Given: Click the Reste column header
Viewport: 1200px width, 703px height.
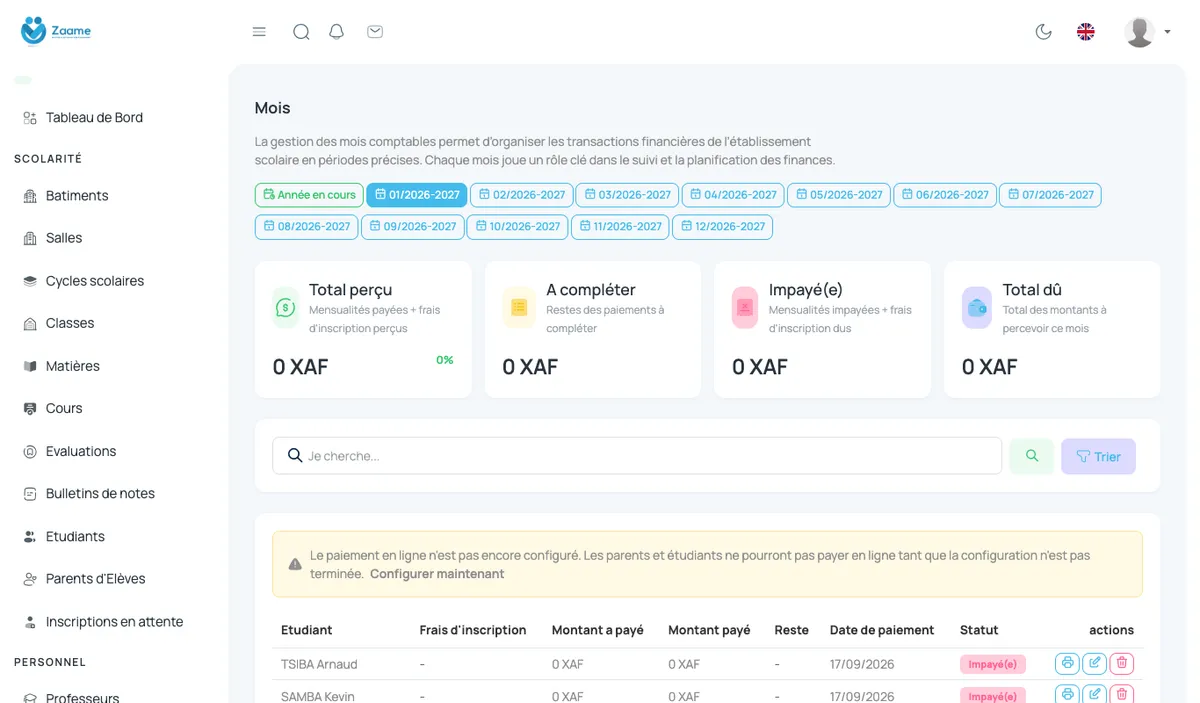Looking at the screenshot, I should tap(792, 630).
